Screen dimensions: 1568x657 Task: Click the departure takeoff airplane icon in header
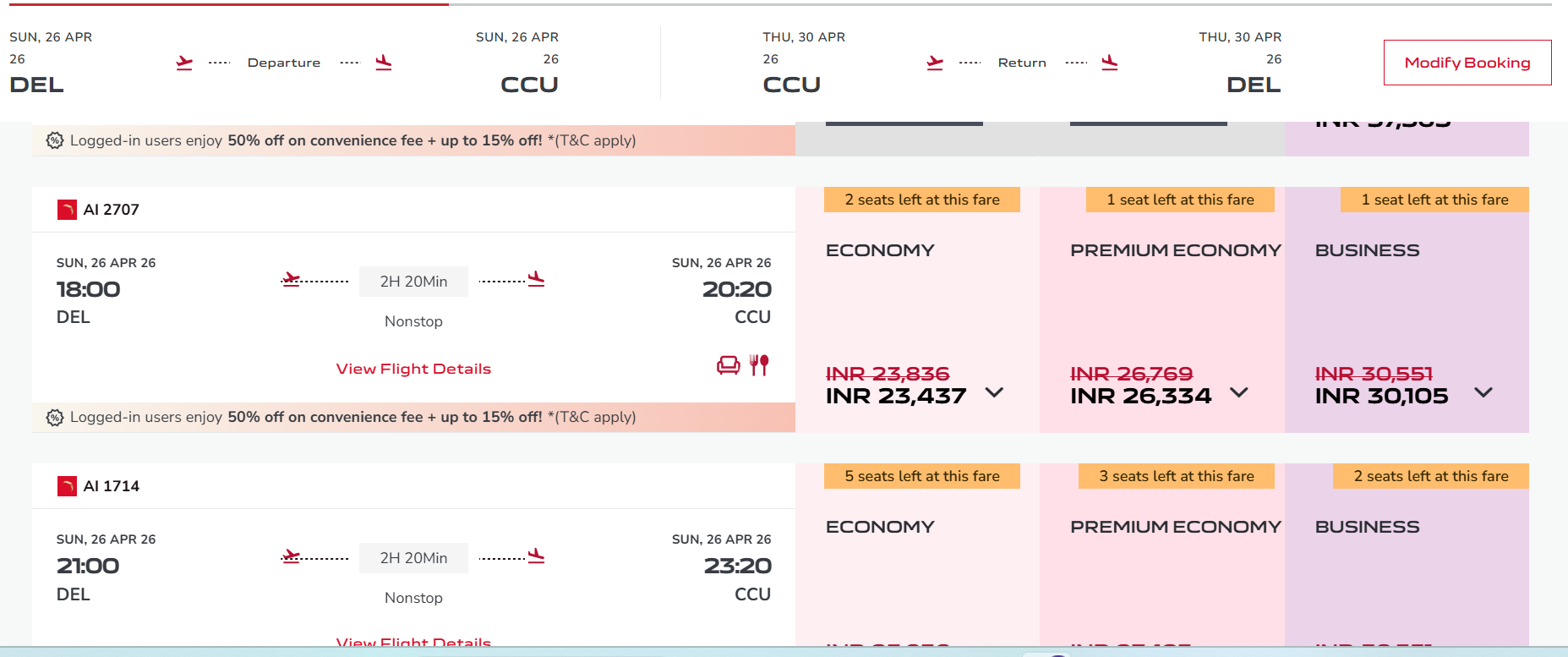(x=184, y=62)
